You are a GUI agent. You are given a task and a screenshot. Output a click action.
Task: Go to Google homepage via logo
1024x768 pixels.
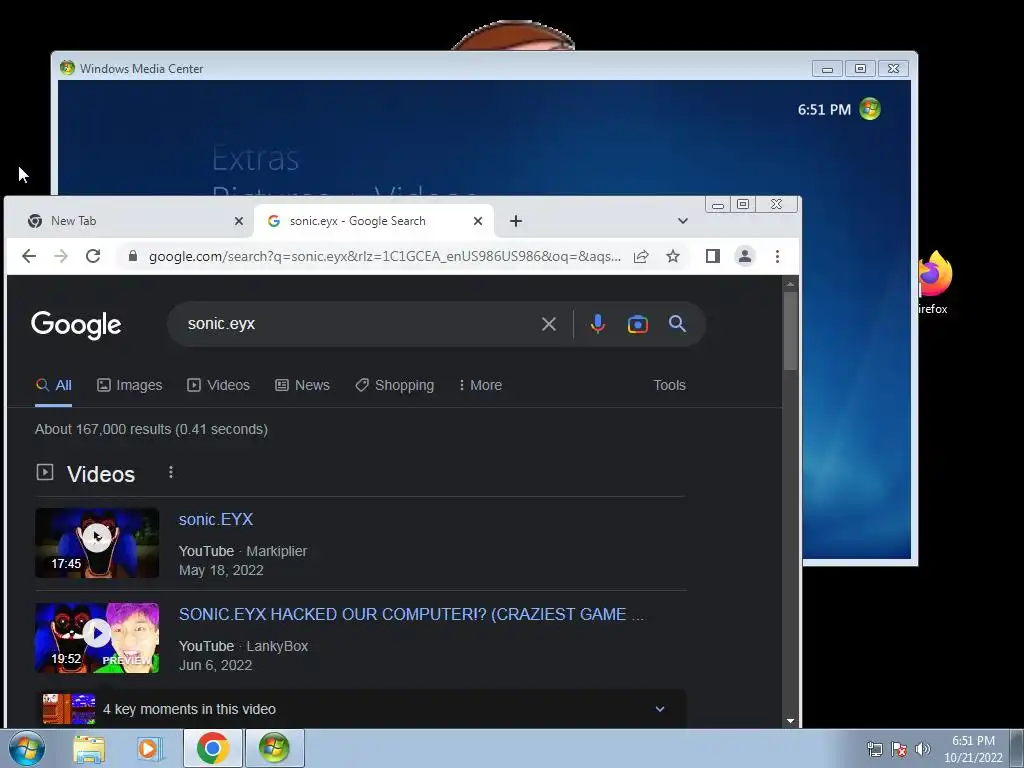click(76, 325)
